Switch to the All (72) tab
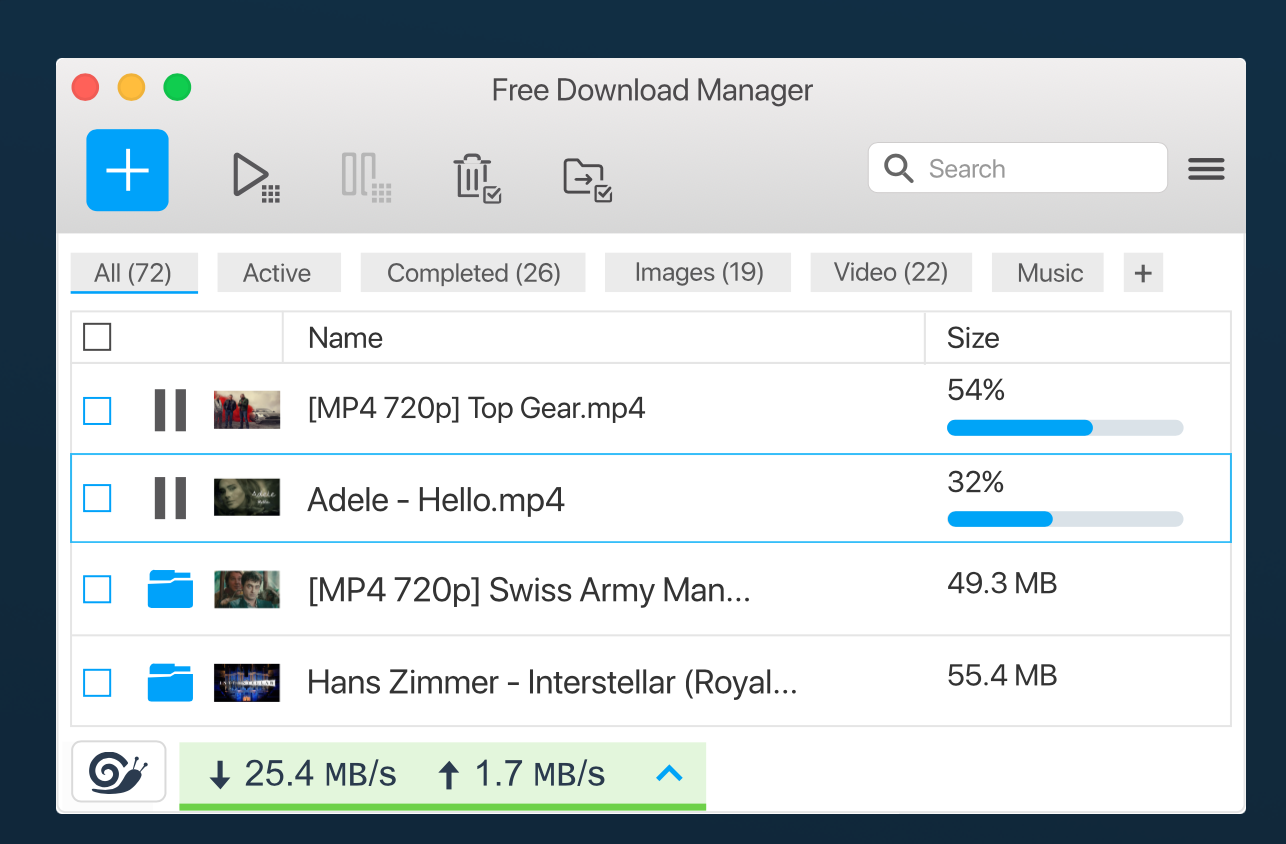Viewport: 1286px width, 844px height. (x=134, y=273)
